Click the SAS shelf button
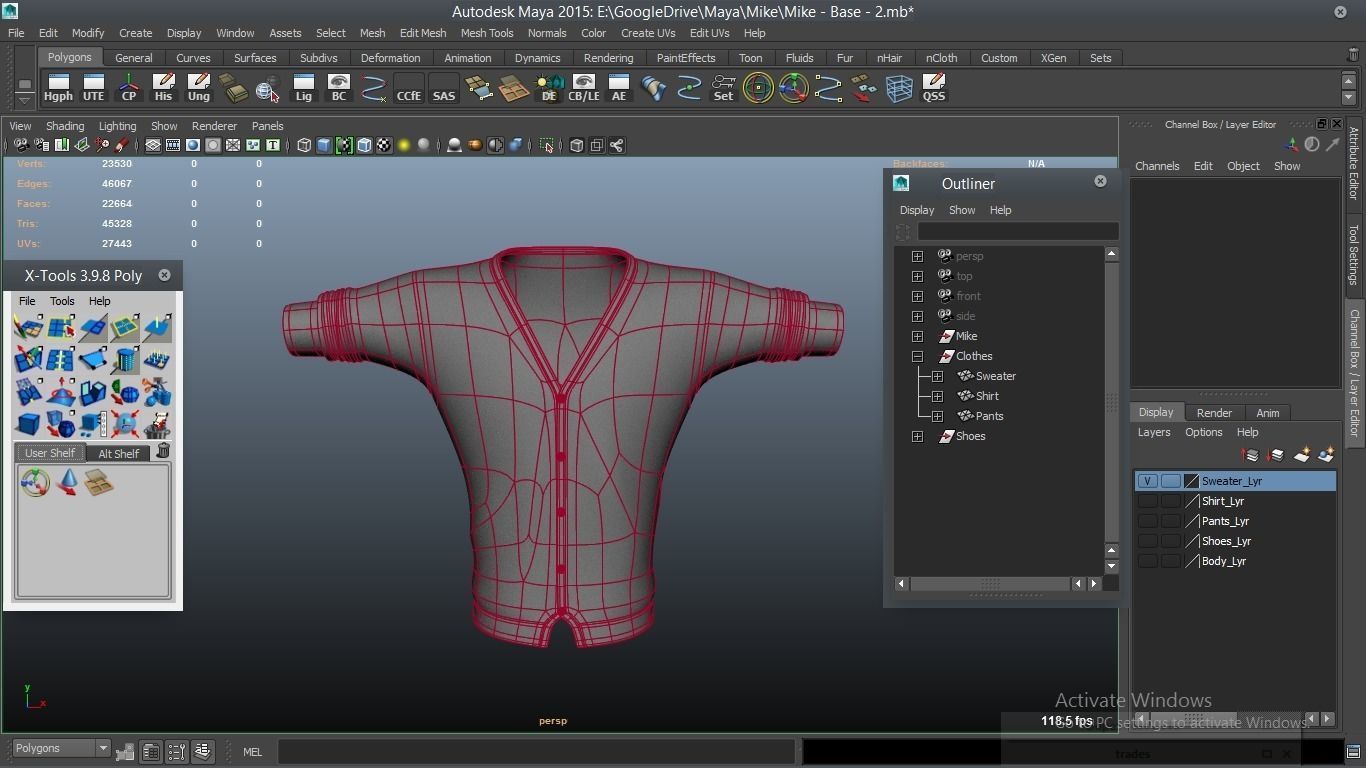The height and width of the screenshot is (768, 1366). [x=443, y=88]
